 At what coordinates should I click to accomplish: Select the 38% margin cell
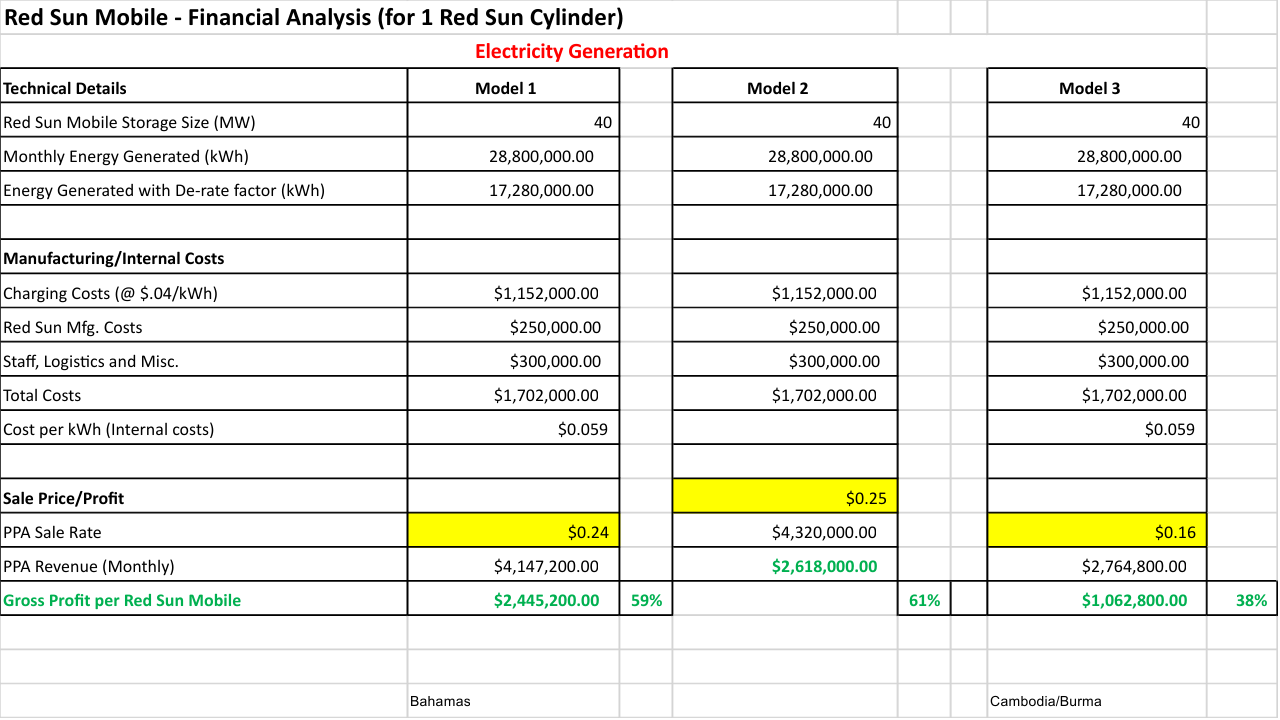pyautogui.click(x=1243, y=599)
